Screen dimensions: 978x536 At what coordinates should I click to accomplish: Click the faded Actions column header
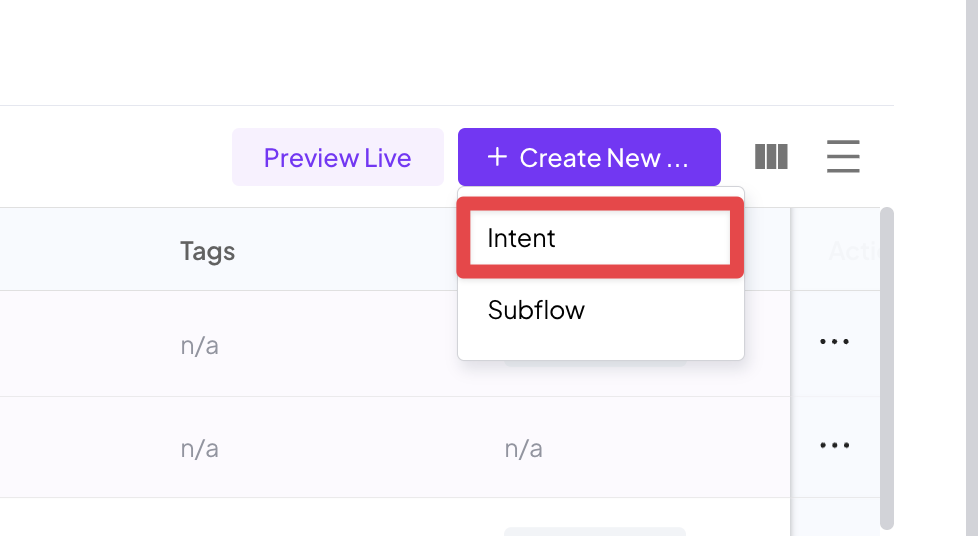pyautogui.click(x=853, y=251)
